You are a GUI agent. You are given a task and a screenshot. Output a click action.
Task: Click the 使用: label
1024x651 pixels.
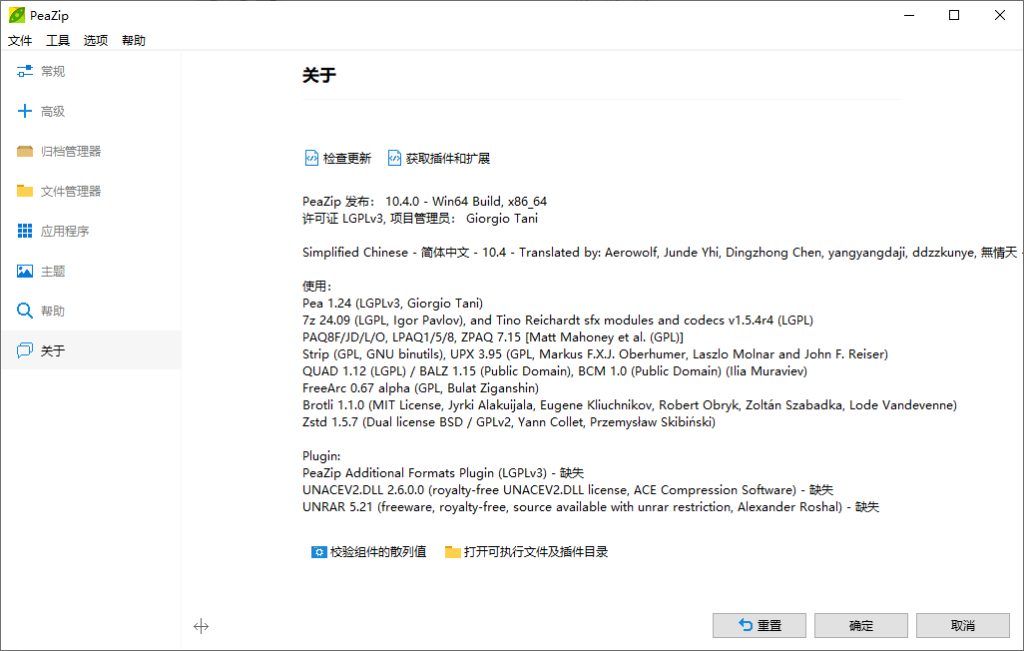tap(317, 286)
